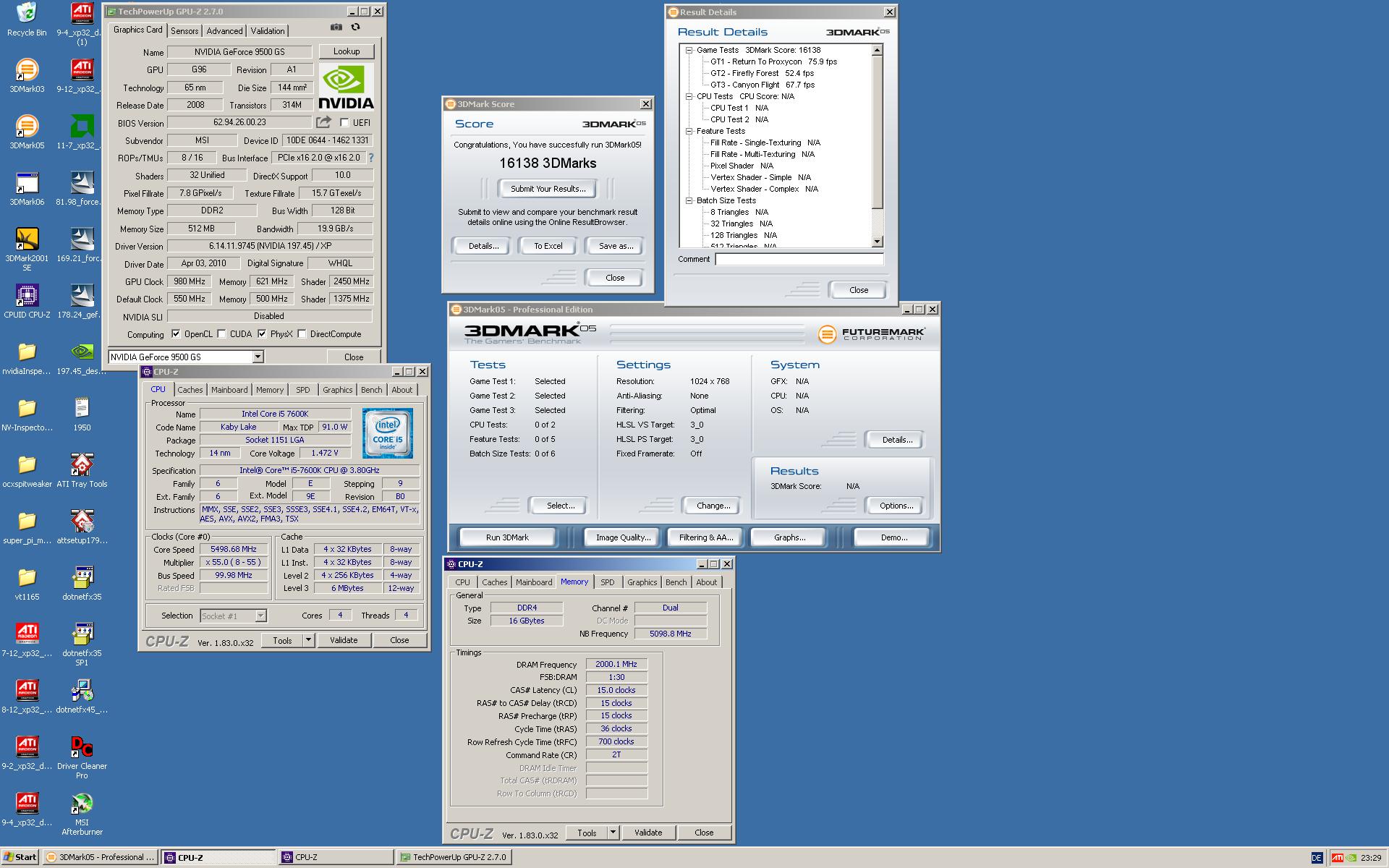Screen dimensions: 1389x868
Task: Click the To Excel button
Action: pyautogui.click(x=548, y=246)
